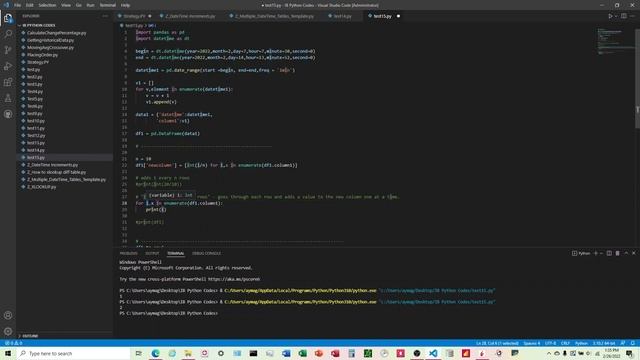Open the Run menu

[x=91, y=5]
